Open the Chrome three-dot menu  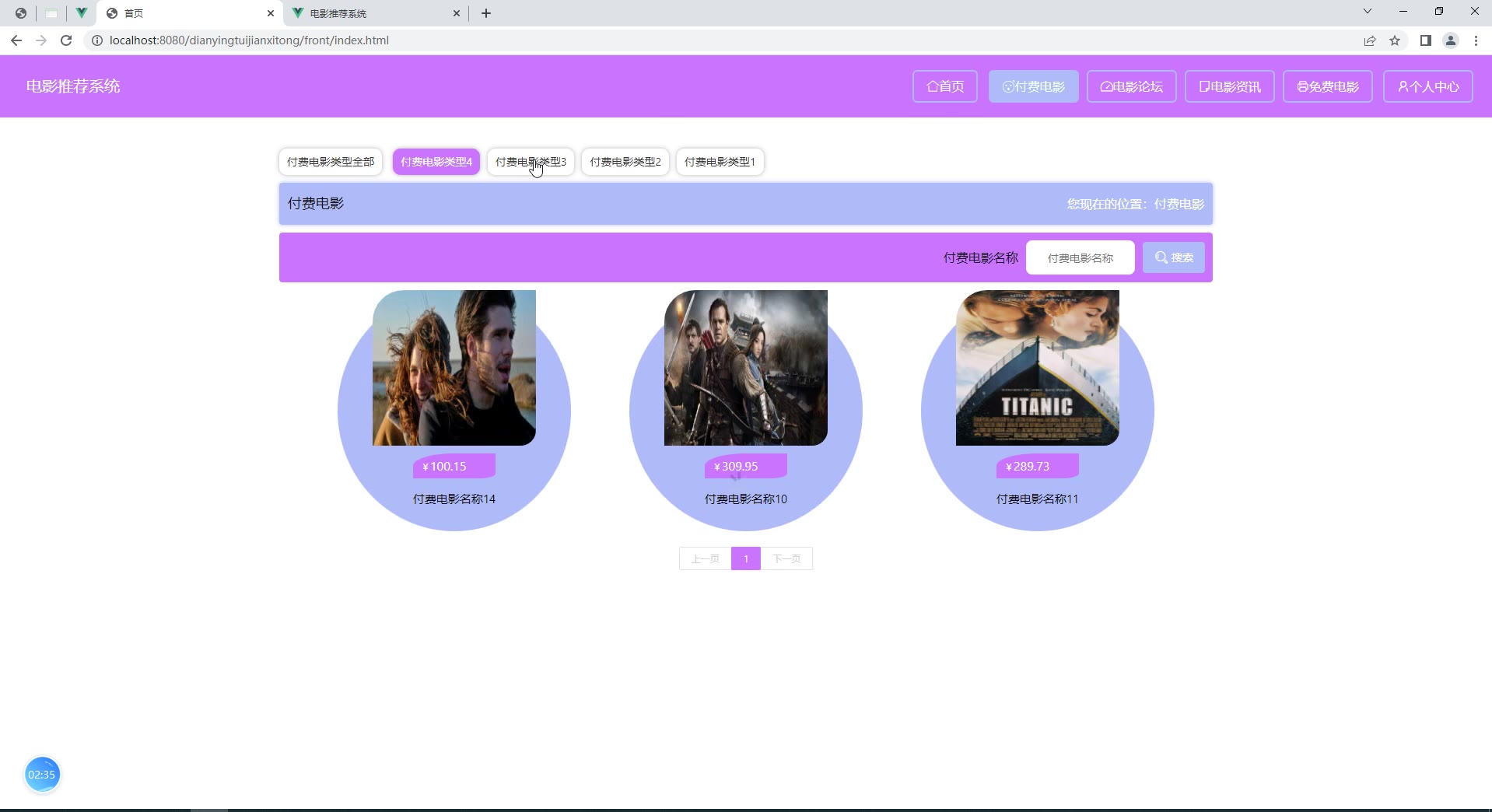point(1476,40)
